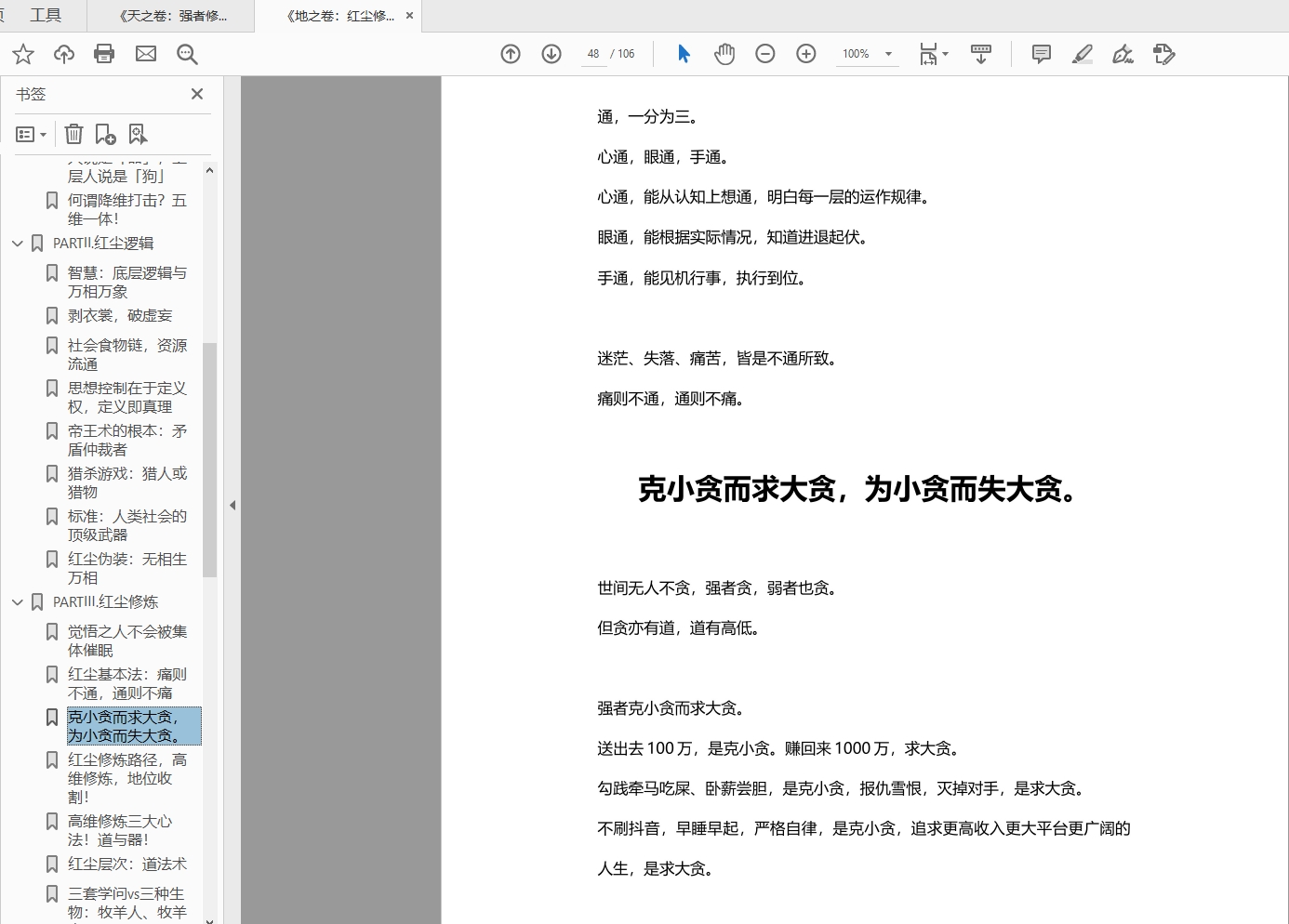Open the 100% zoom level dropdown

888,54
